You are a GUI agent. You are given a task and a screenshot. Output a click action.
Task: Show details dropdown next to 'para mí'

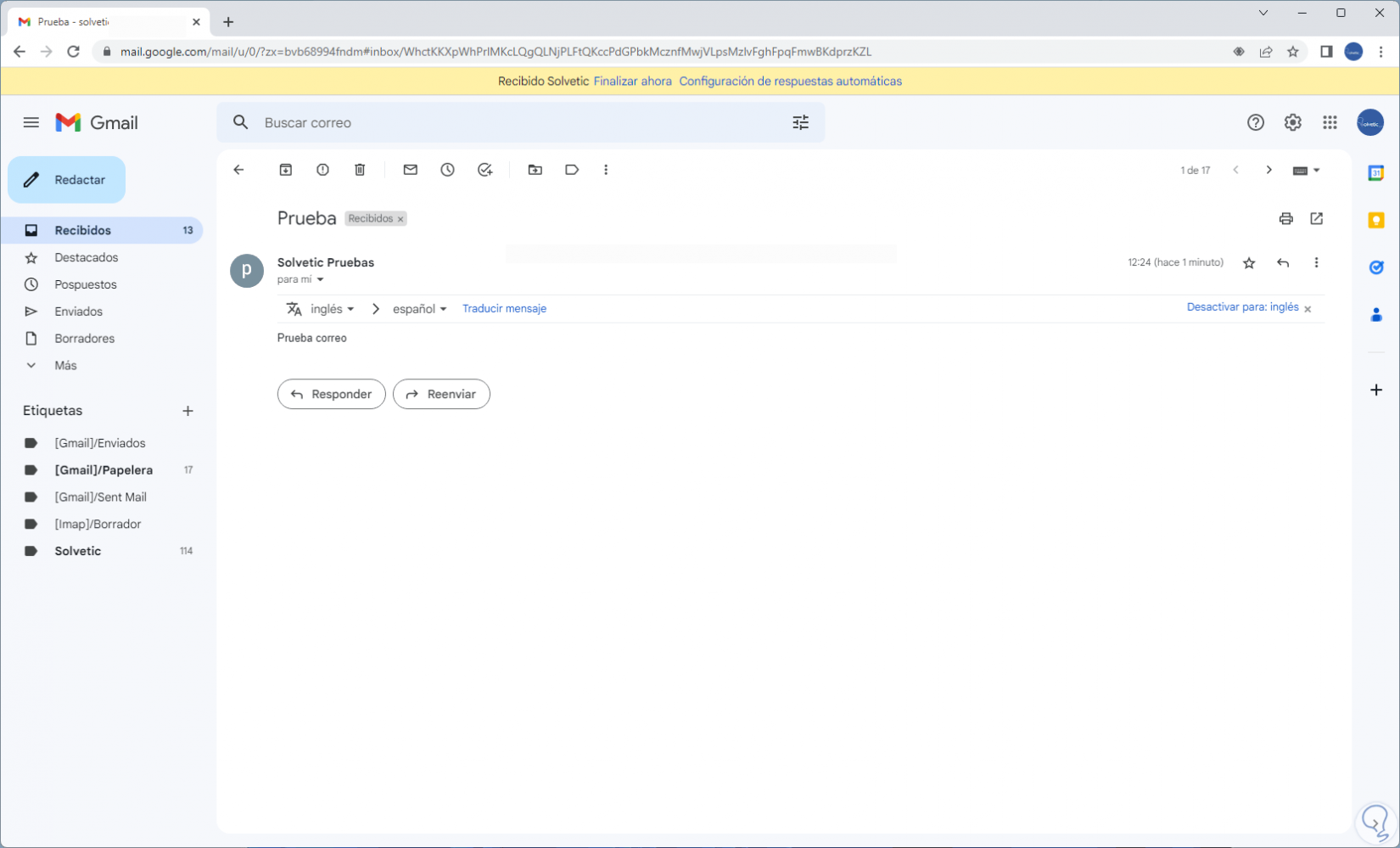[321, 280]
